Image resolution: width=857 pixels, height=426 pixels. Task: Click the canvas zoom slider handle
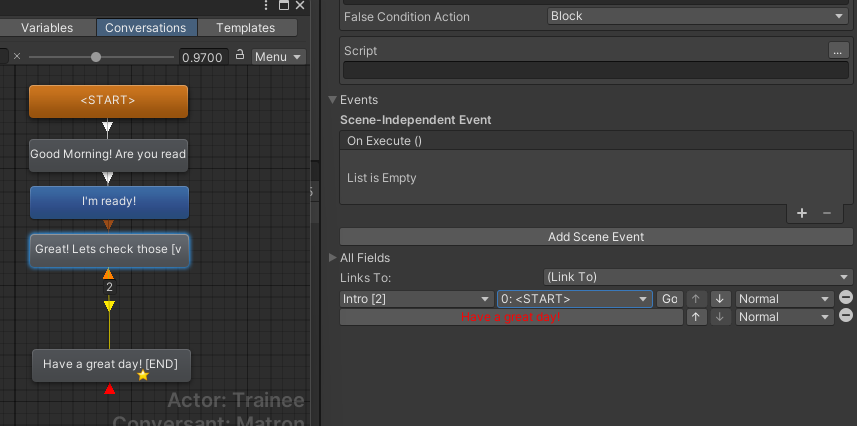click(x=96, y=57)
